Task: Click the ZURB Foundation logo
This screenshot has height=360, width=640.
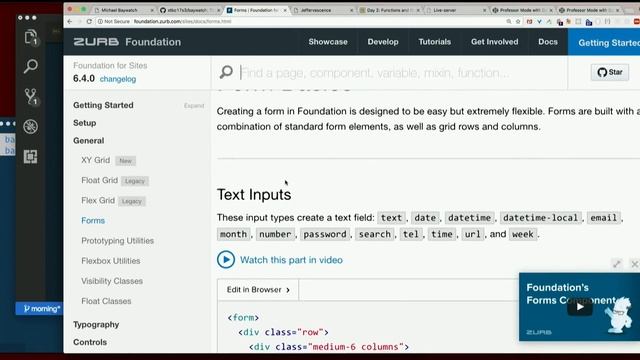Action: coord(127,42)
